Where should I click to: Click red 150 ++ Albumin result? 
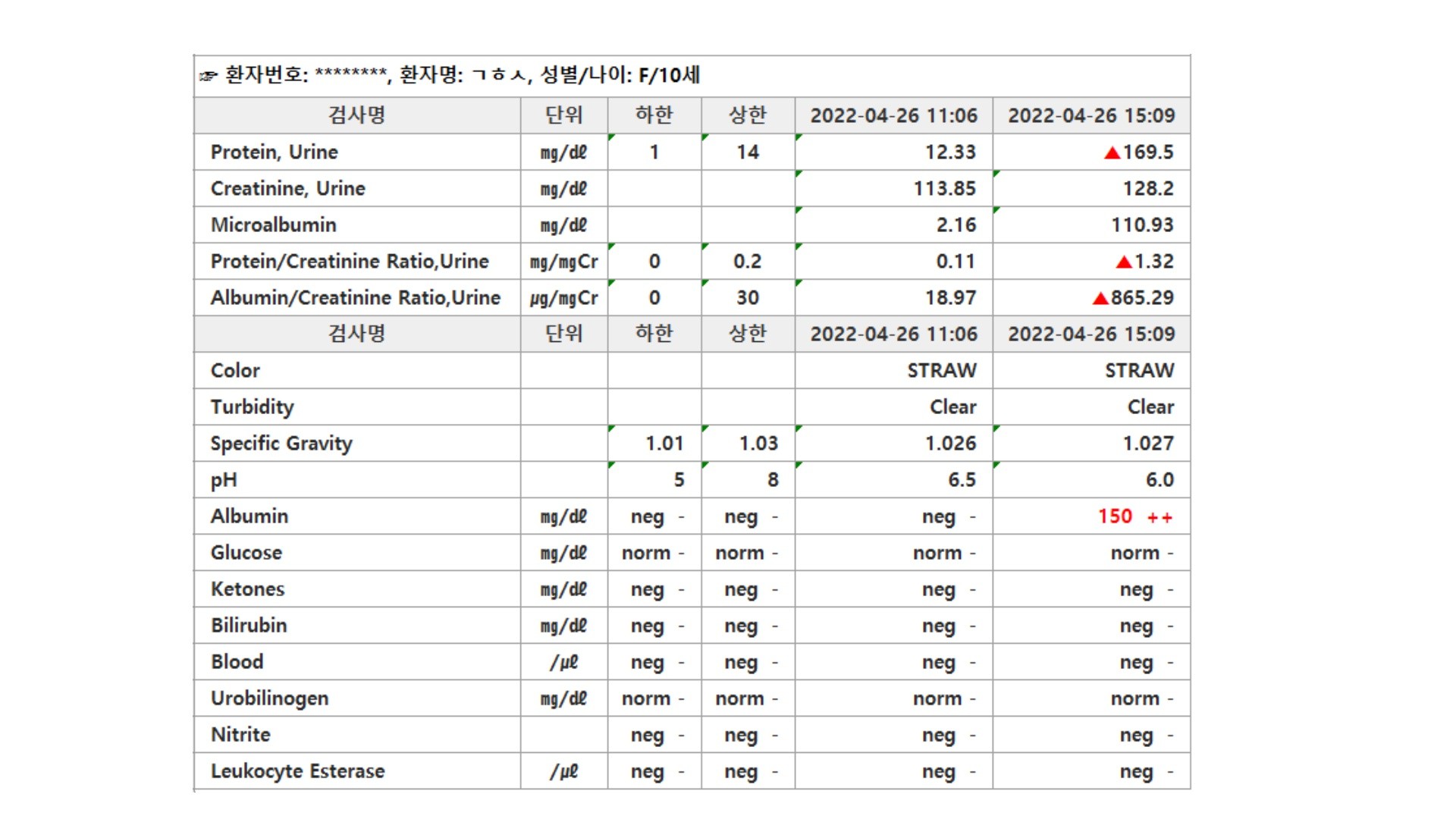point(1134,516)
